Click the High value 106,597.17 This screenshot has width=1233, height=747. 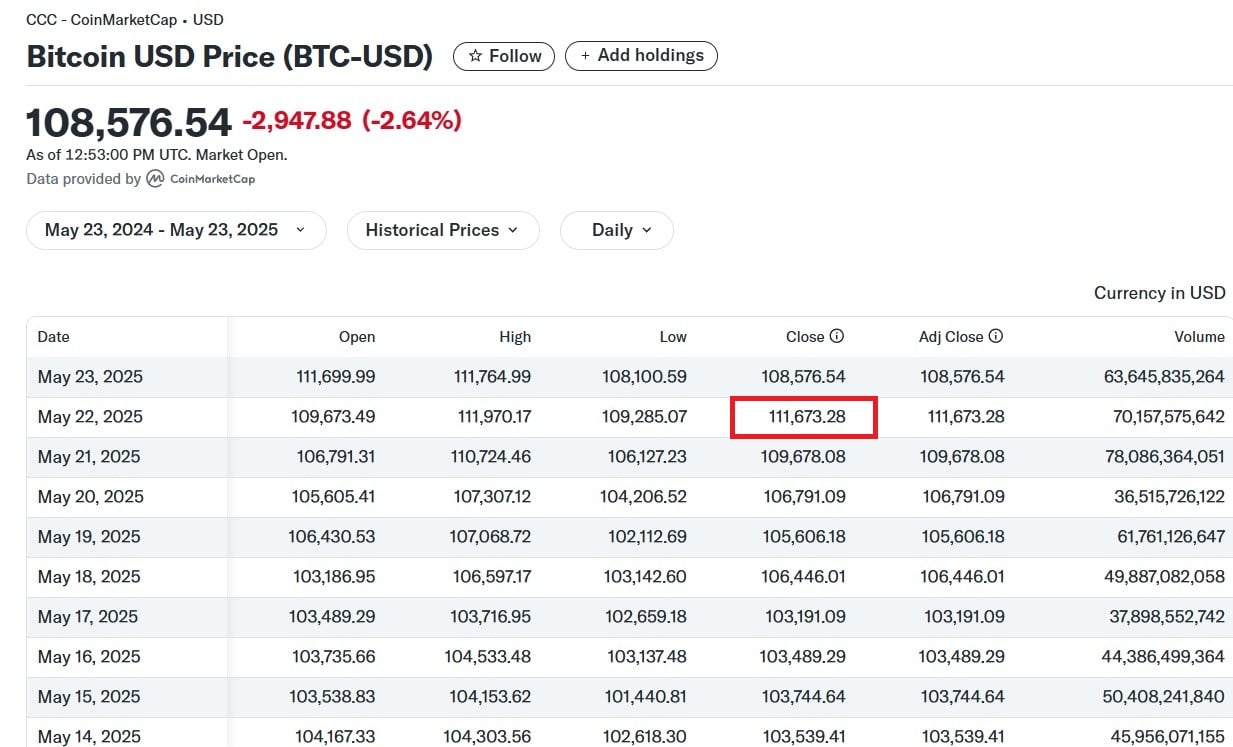pos(491,577)
